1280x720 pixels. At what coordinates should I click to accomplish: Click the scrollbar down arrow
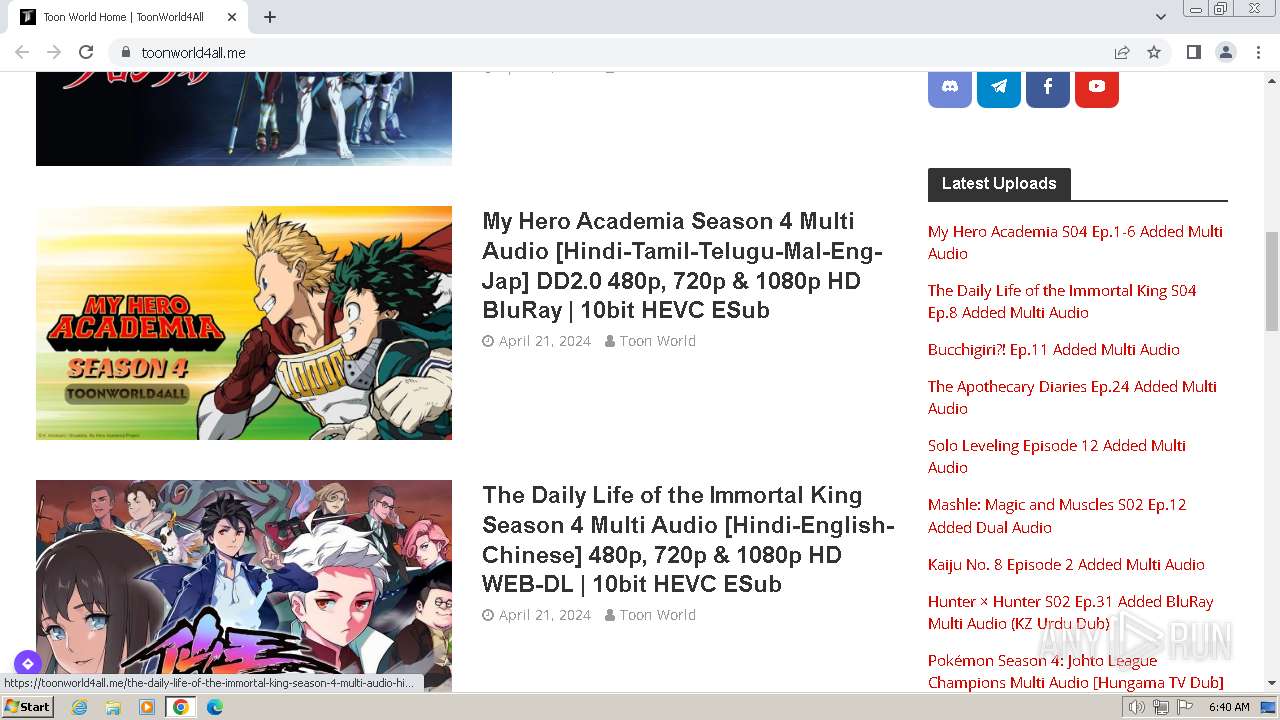[x=1272, y=683]
